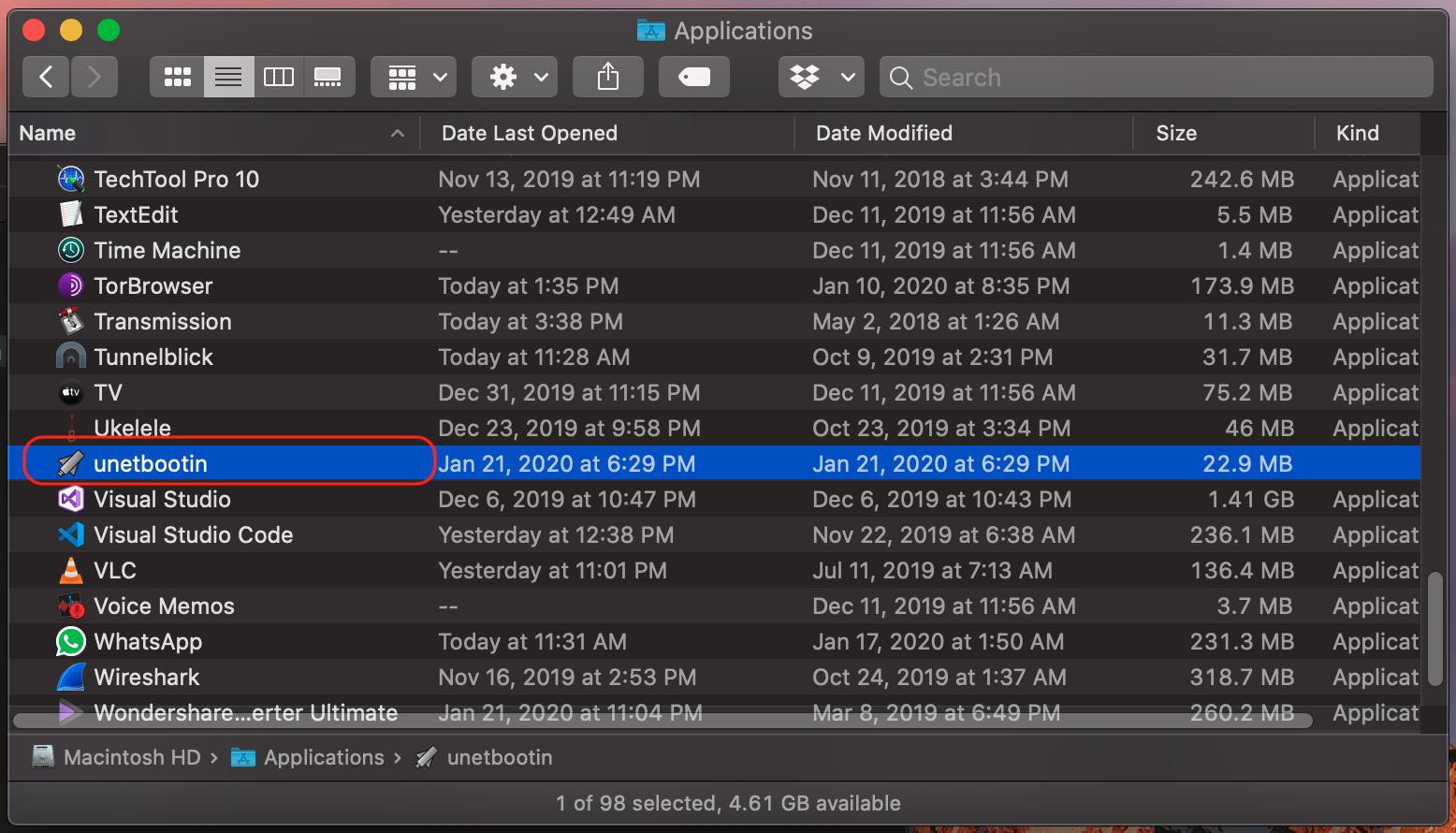
Task: Select the TextEdit app icon
Action: (71, 214)
